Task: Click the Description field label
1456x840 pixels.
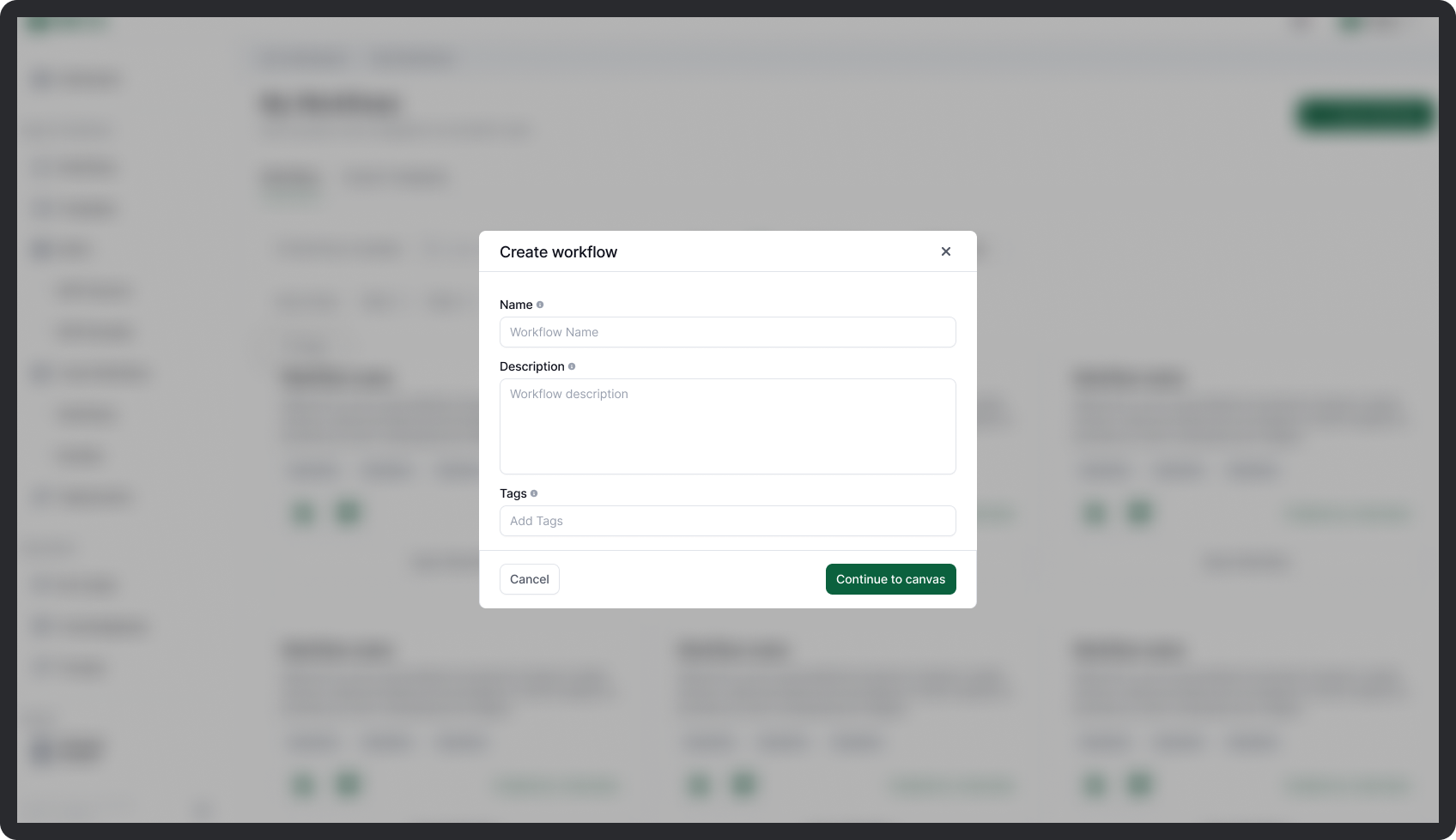Action: (531, 366)
